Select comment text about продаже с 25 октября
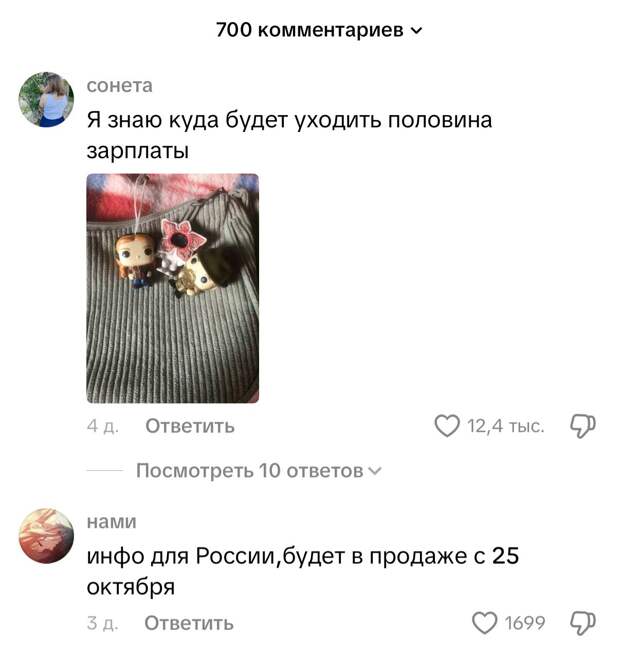 pos(303,571)
